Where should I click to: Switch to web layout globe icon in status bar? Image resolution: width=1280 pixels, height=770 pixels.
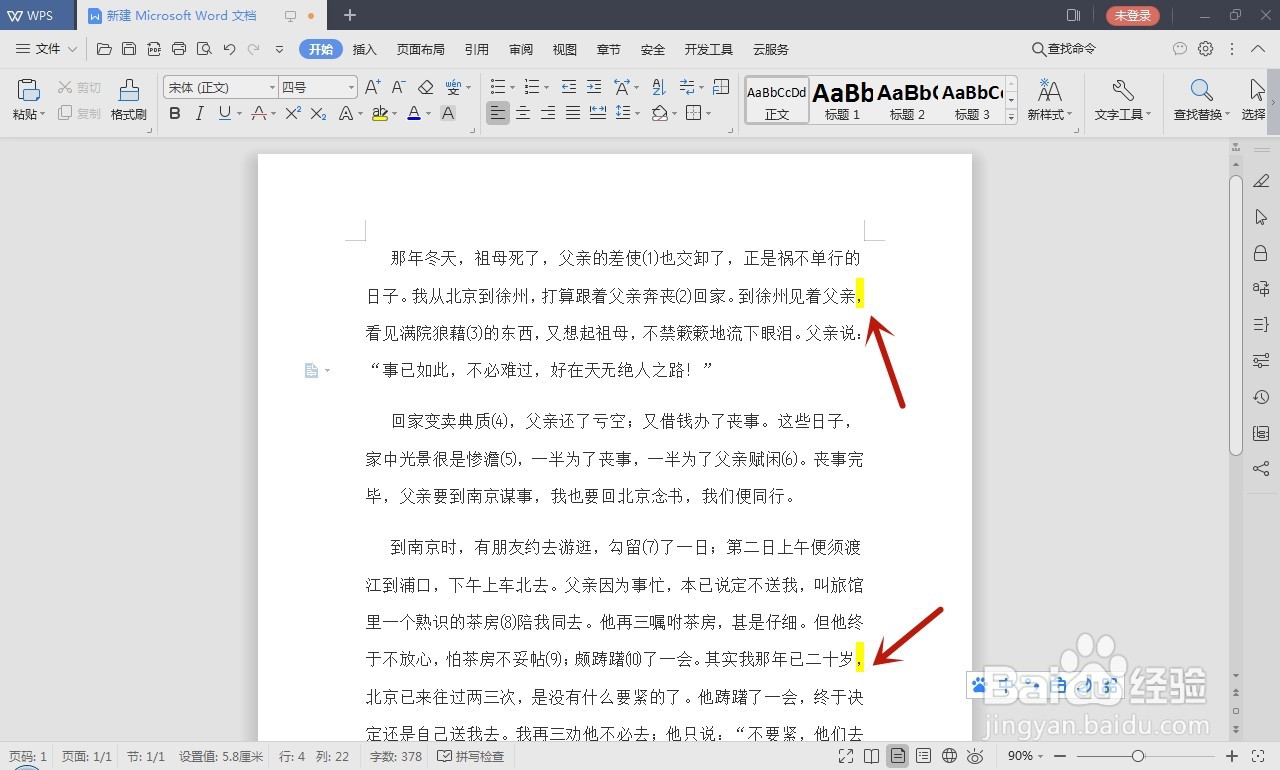[950, 756]
